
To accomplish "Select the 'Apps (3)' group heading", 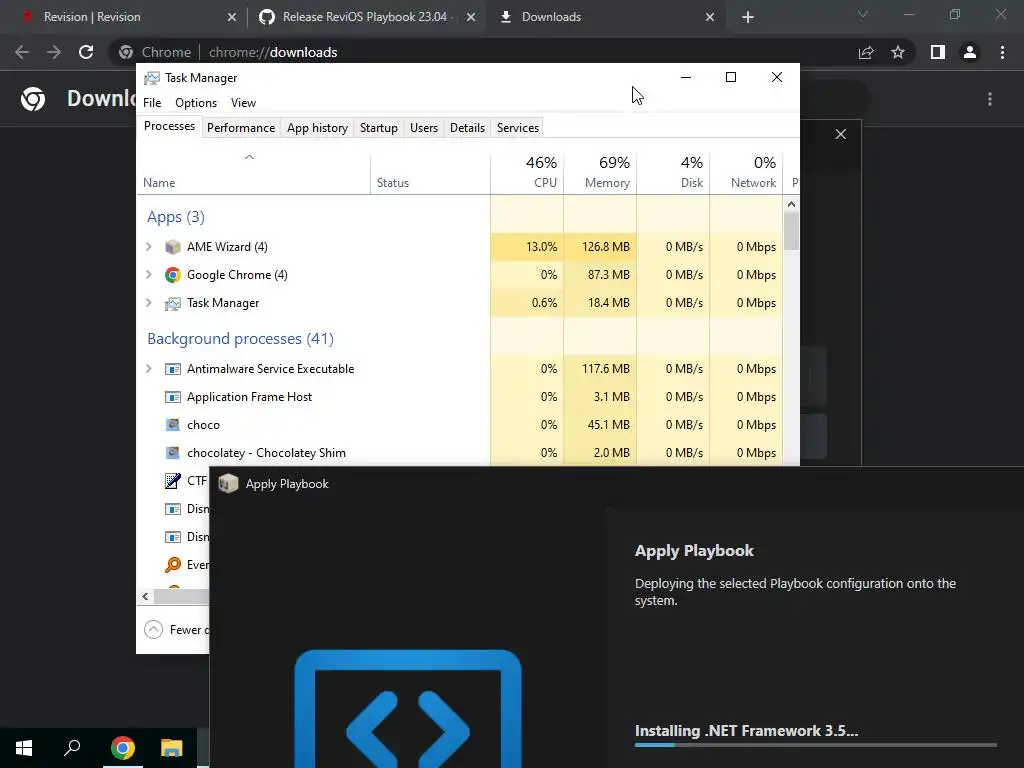I will (x=176, y=217).
